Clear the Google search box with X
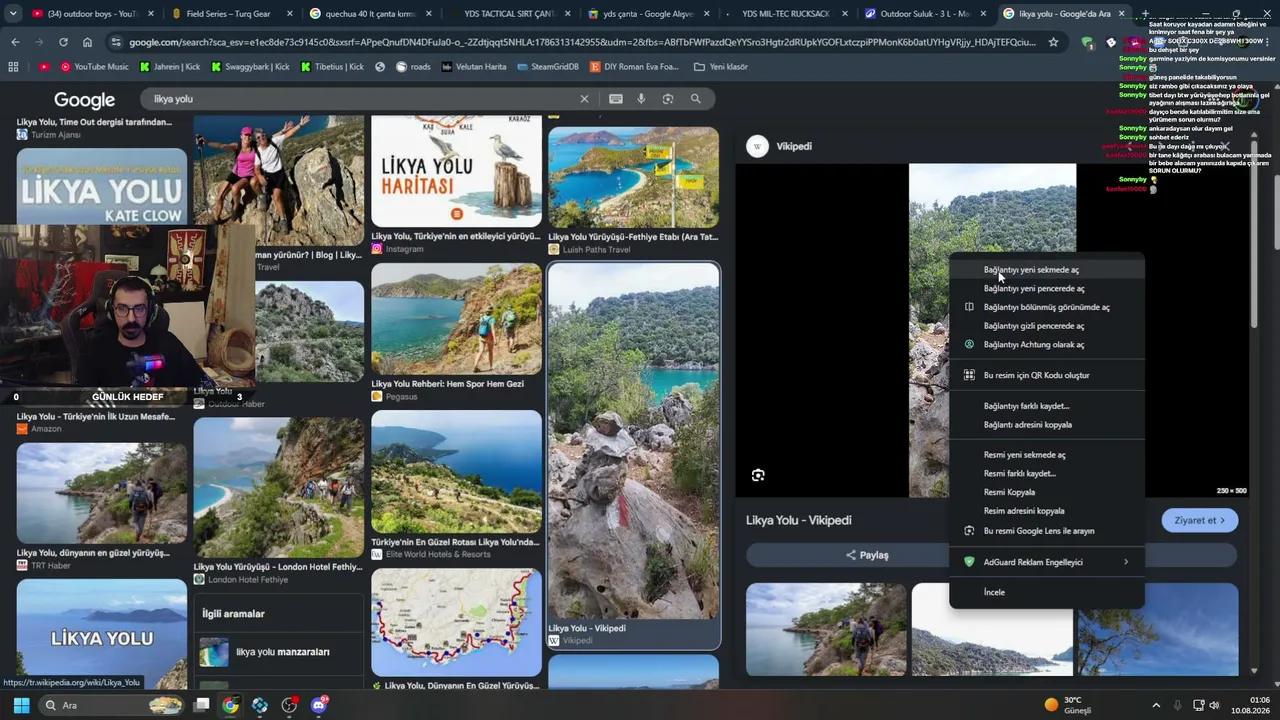Viewport: 1280px width, 720px height. click(x=585, y=99)
